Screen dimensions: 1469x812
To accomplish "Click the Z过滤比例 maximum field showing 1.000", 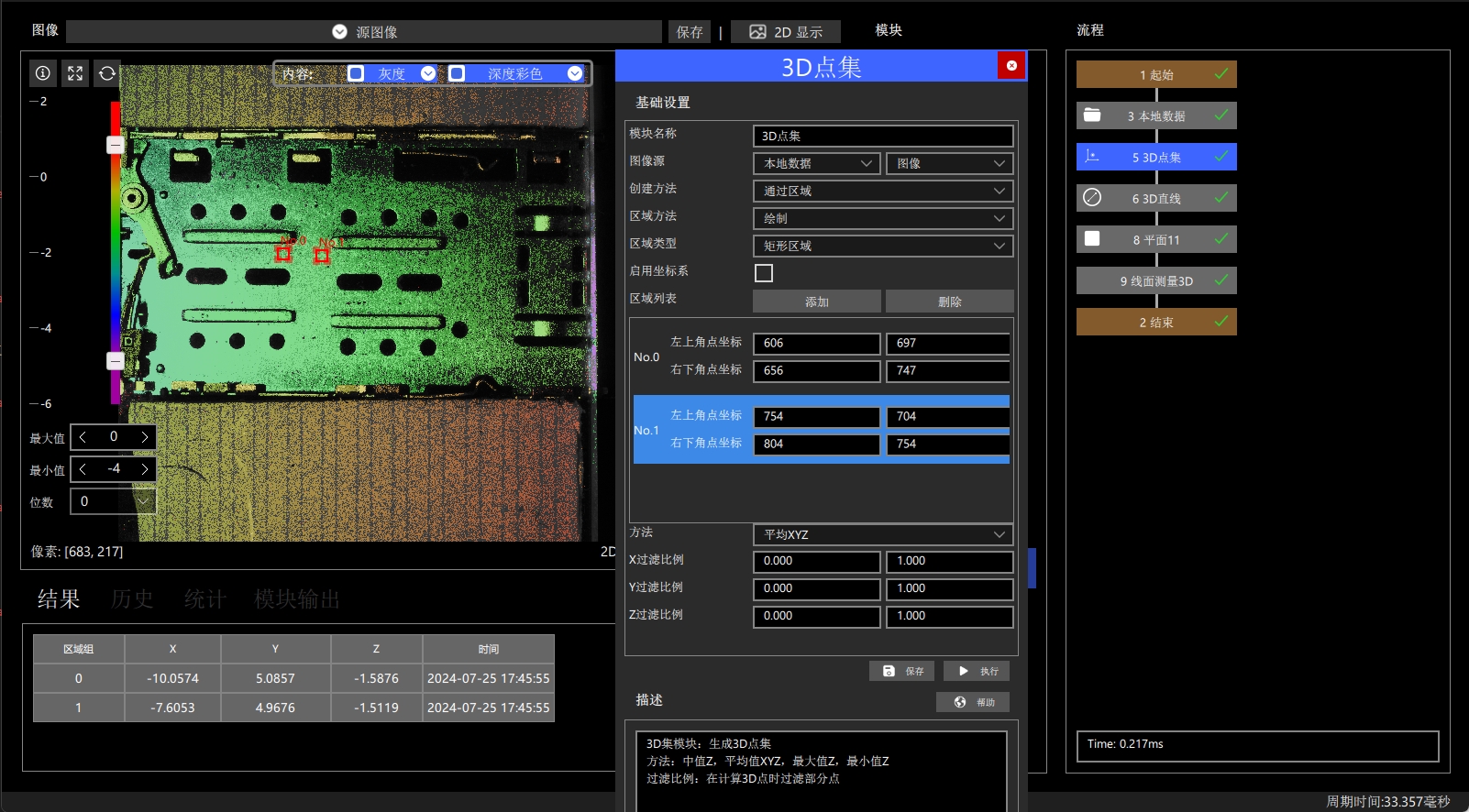I will click(x=950, y=616).
